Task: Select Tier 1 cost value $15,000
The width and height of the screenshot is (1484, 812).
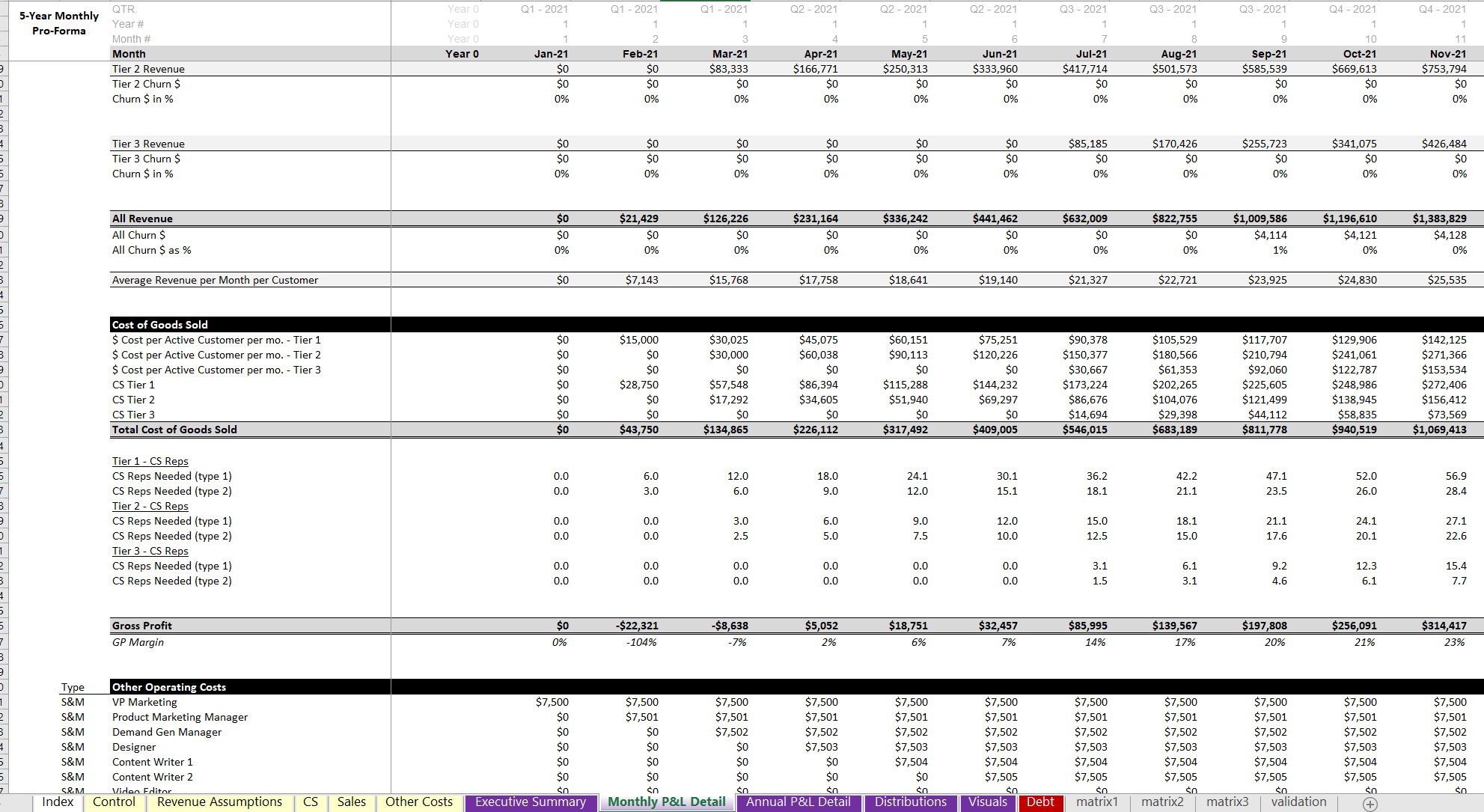Action: pos(638,340)
